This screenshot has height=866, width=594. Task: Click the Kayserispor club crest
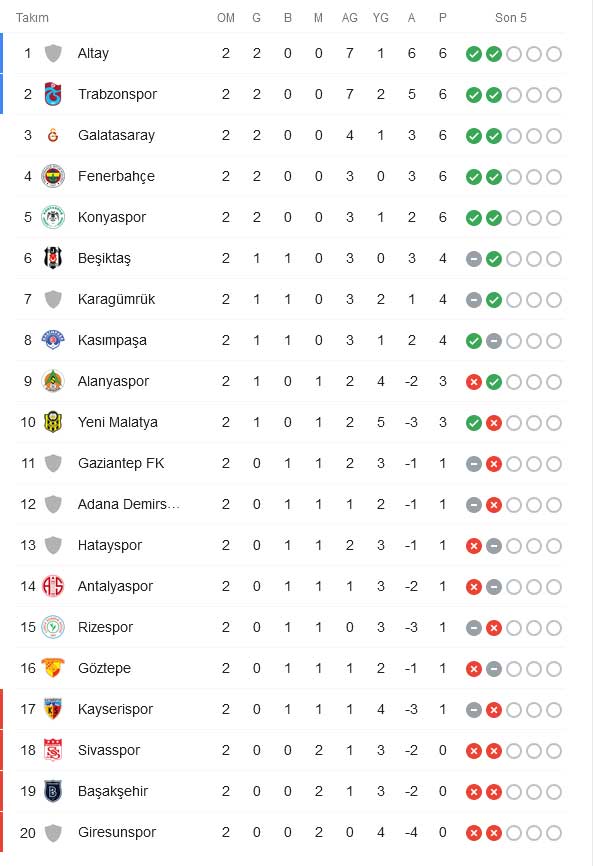point(53,709)
